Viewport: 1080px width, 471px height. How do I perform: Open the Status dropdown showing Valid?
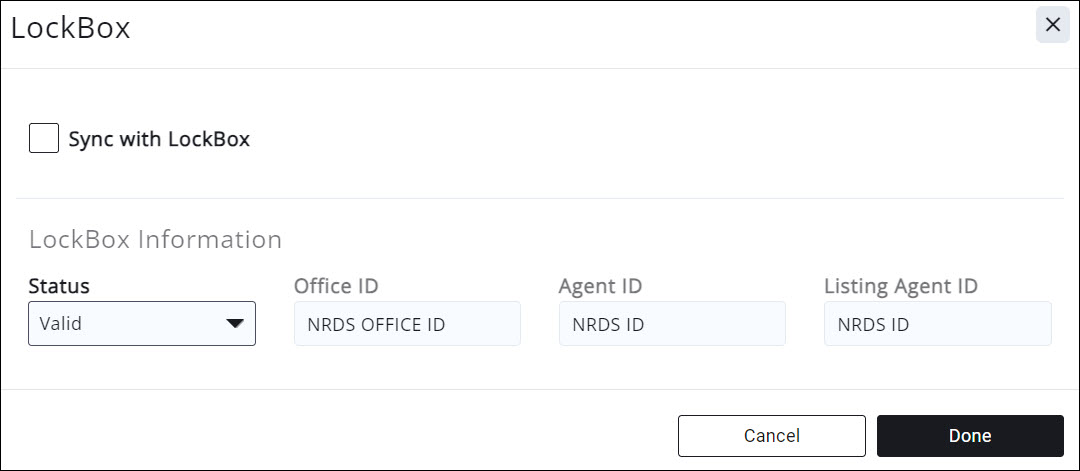(141, 324)
